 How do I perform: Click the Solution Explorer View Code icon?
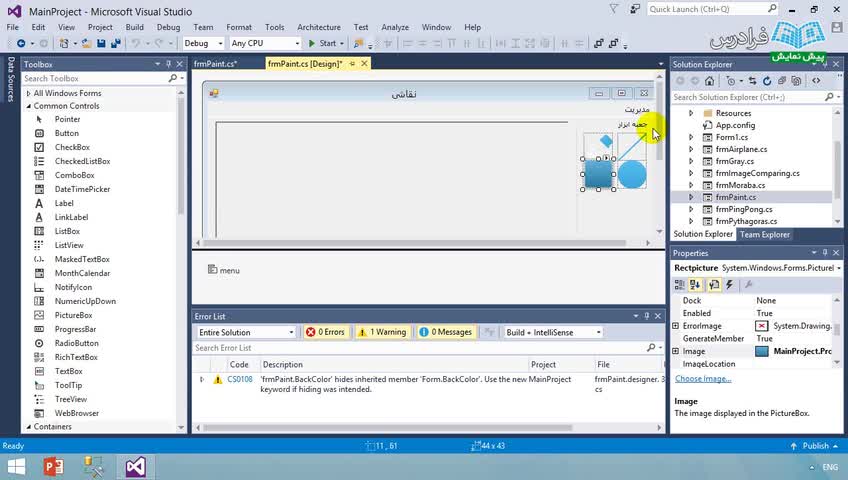tap(816, 81)
